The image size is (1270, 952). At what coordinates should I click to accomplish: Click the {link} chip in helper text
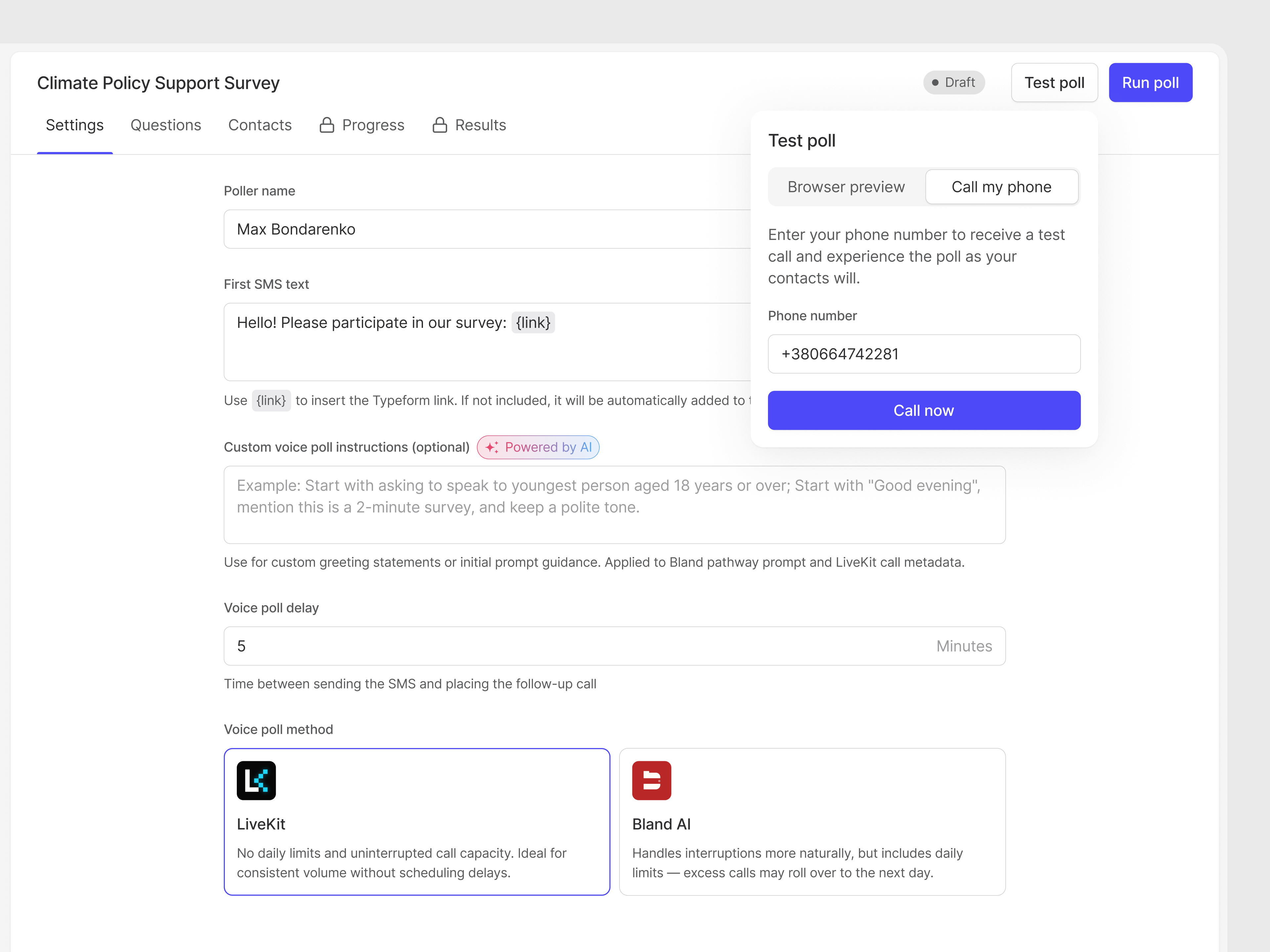click(x=272, y=401)
